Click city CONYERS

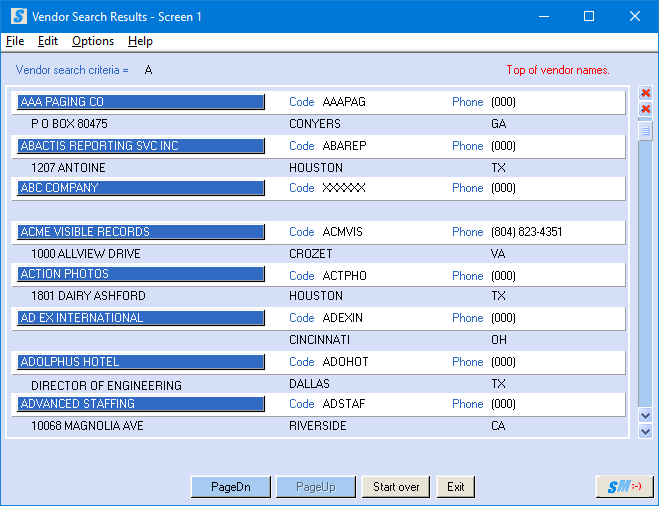tap(315, 124)
